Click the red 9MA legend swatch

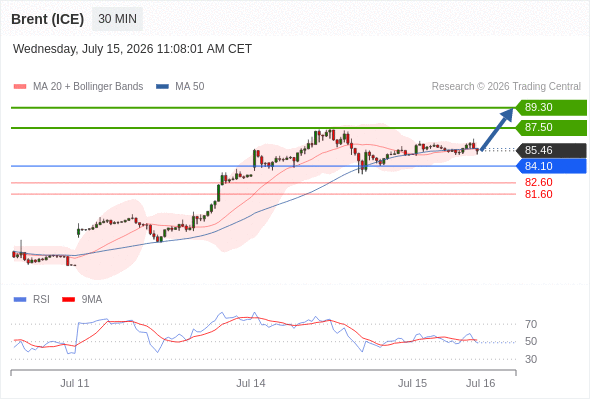point(68,300)
